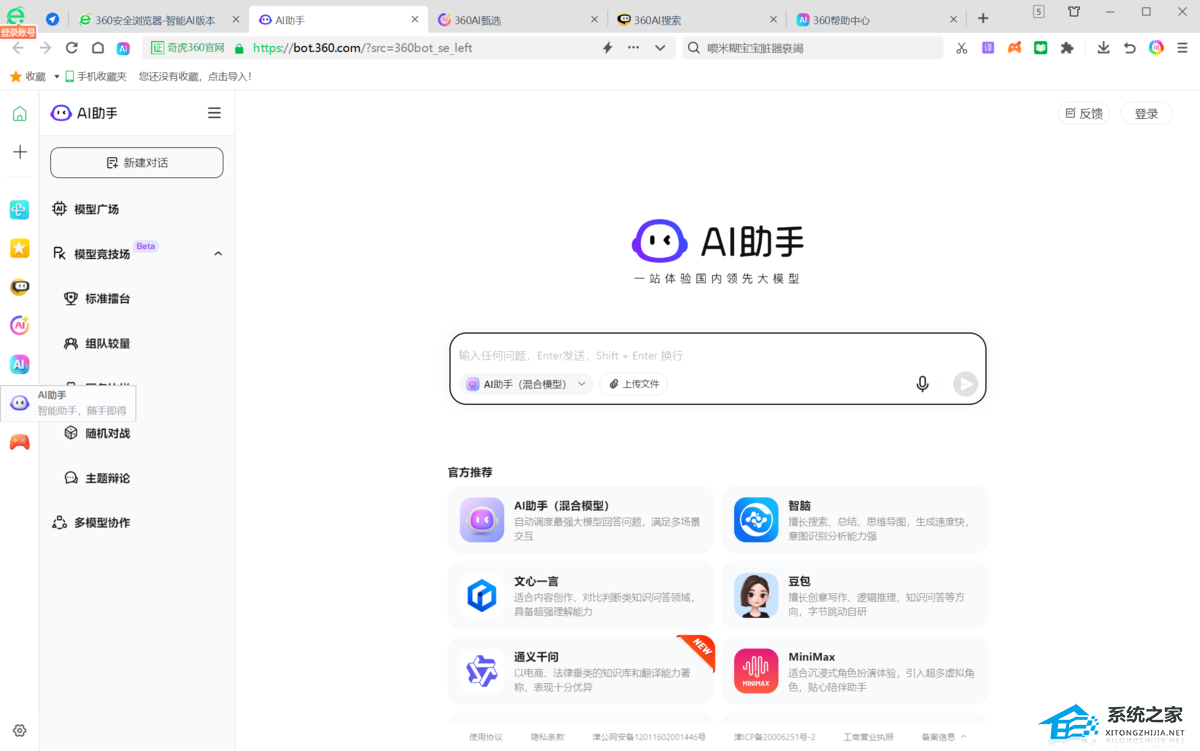The height and width of the screenshot is (751, 1200).
Task: Click the lightning speed-mode icon in address bar
Action: (607, 48)
